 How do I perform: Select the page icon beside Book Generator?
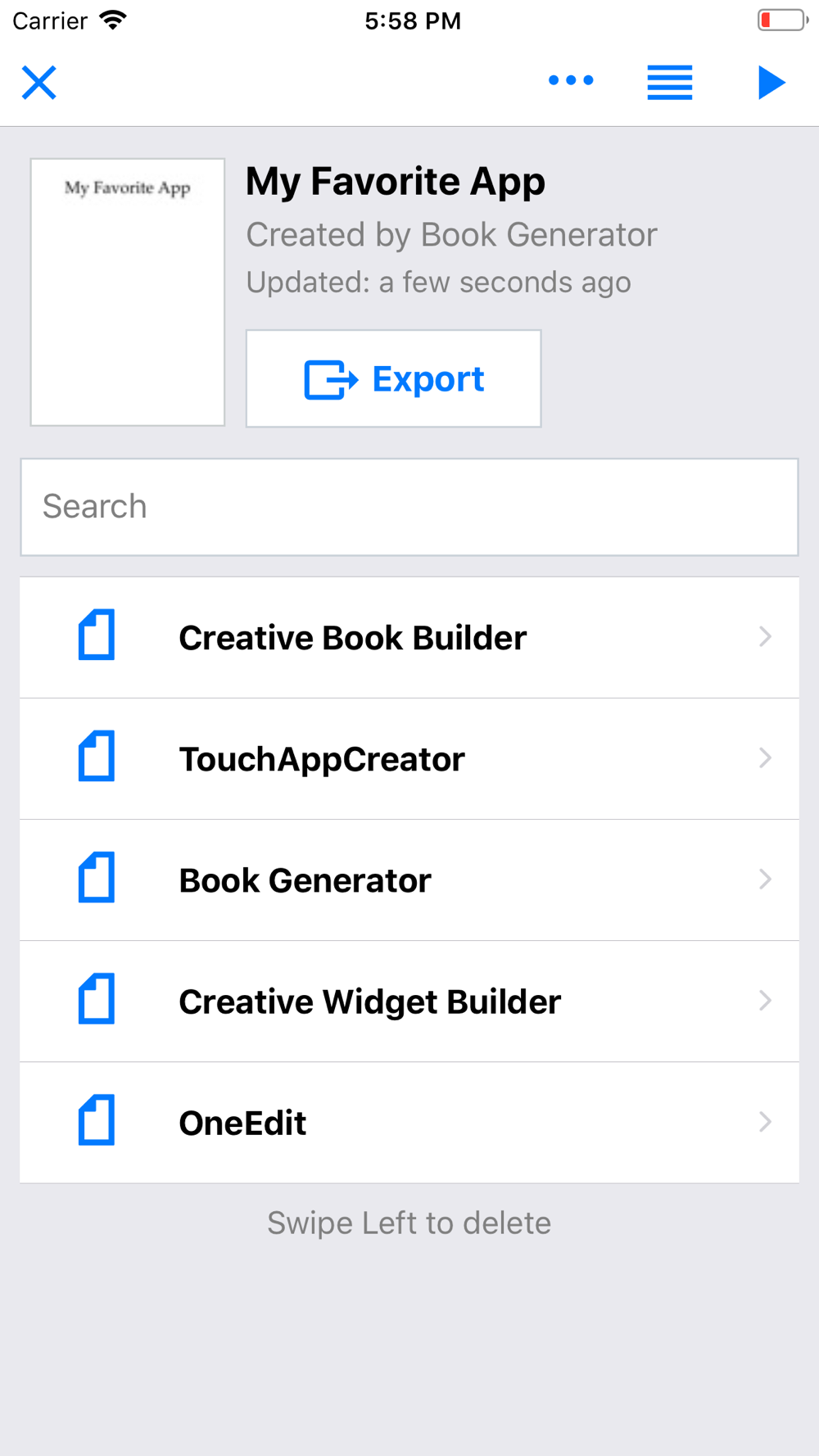click(97, 877)
